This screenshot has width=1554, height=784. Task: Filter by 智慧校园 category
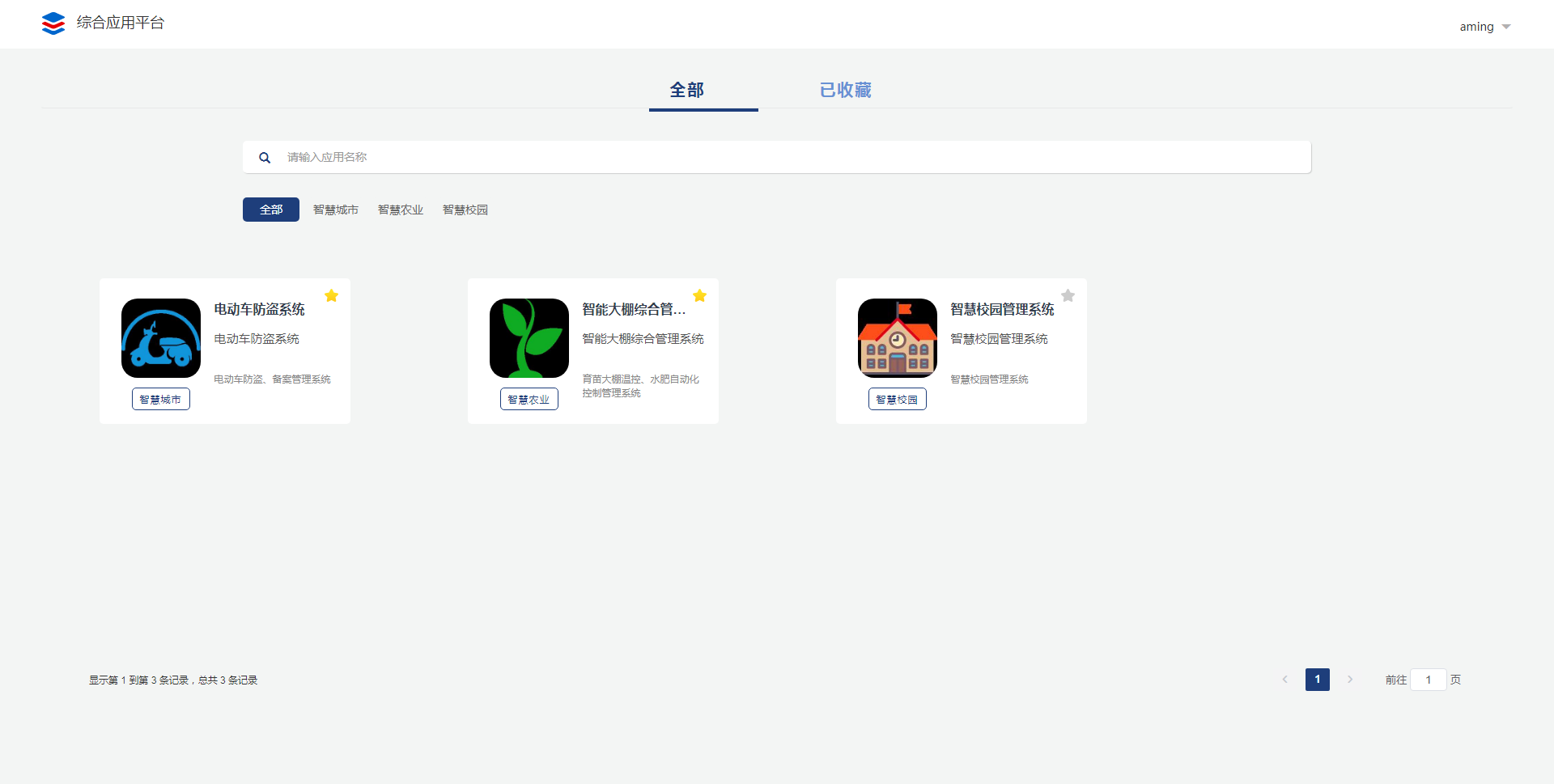465,210
